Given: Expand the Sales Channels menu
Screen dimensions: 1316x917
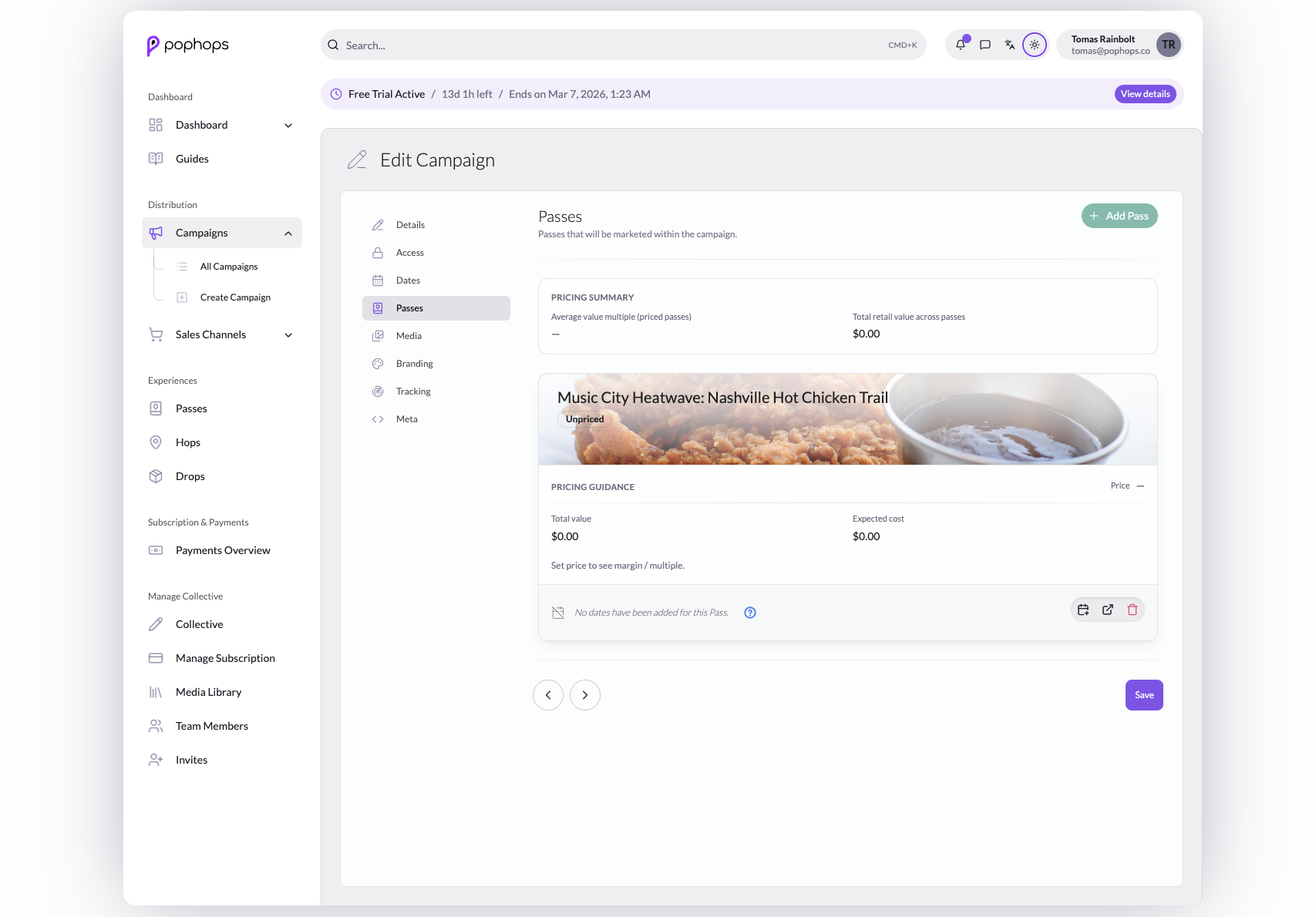Looking at the screenshot, I should [x=288, y=334].
